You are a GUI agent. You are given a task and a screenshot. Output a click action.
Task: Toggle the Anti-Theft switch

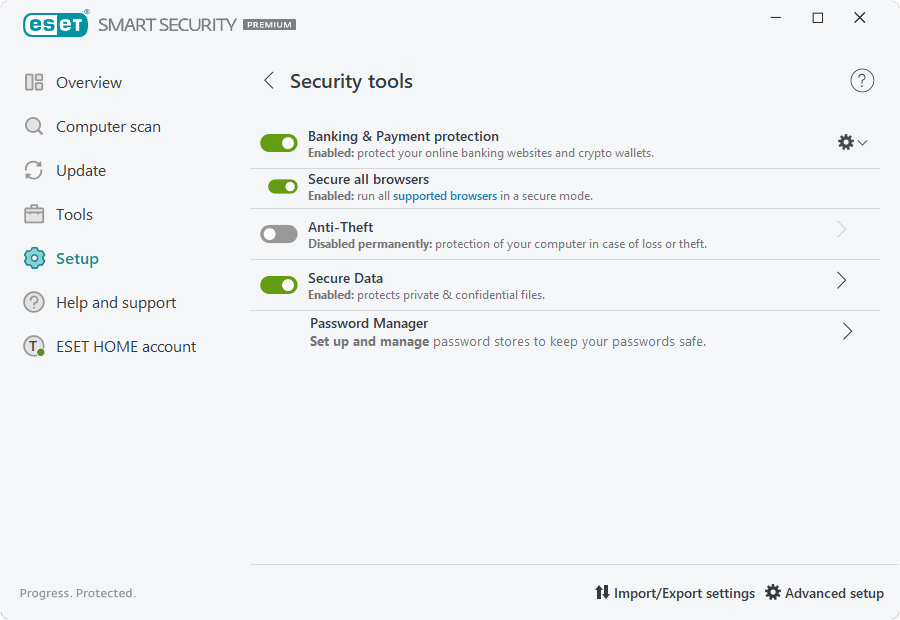pos(279,234)
